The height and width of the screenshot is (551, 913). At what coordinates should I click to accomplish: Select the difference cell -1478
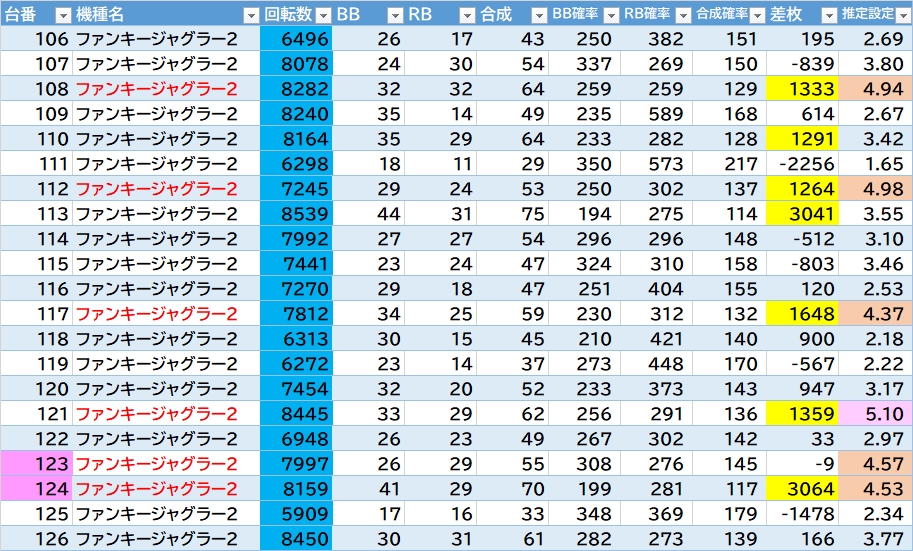point(802,514)
